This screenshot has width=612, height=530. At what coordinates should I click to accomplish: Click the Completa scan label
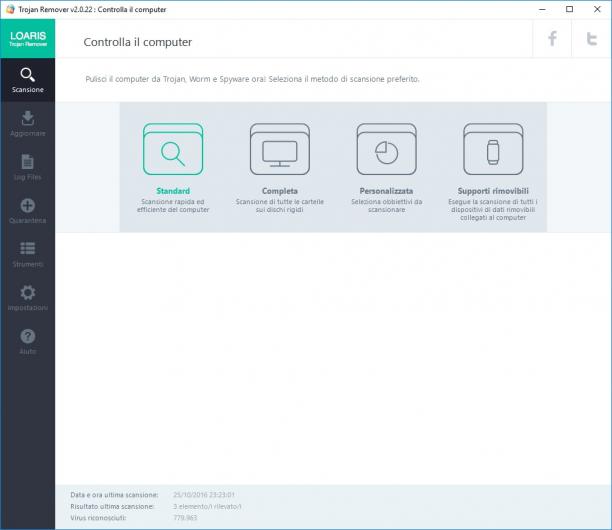click(280, 191)
